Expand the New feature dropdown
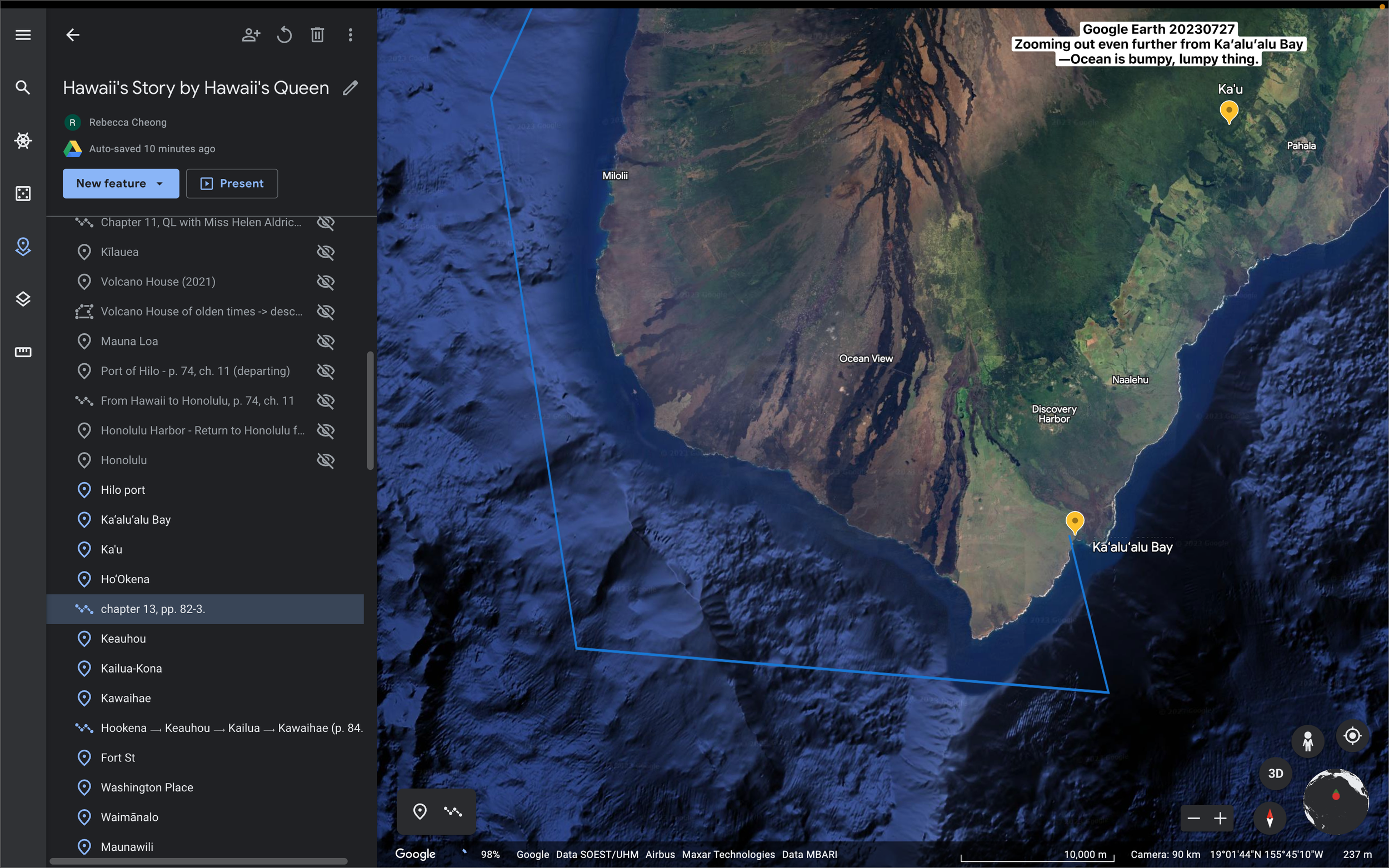Screen dimensions: 1389x868 (x=159, y=184)
